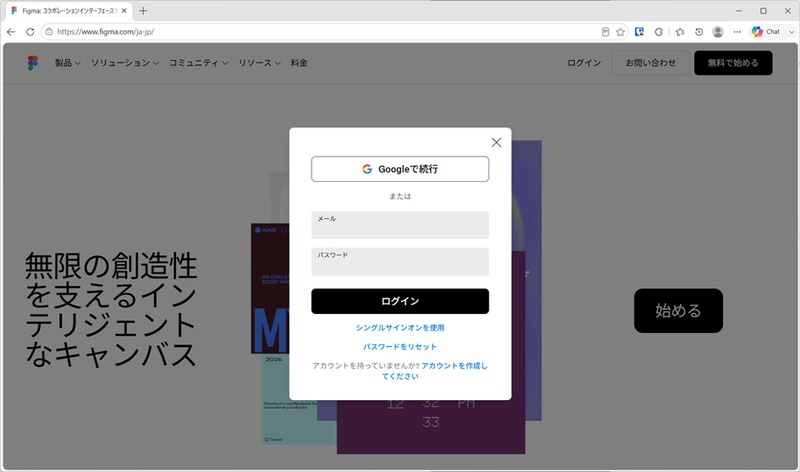Expand the コミュニティ menu
Viewport: 800px width, 472px height.
coord(198,63)
